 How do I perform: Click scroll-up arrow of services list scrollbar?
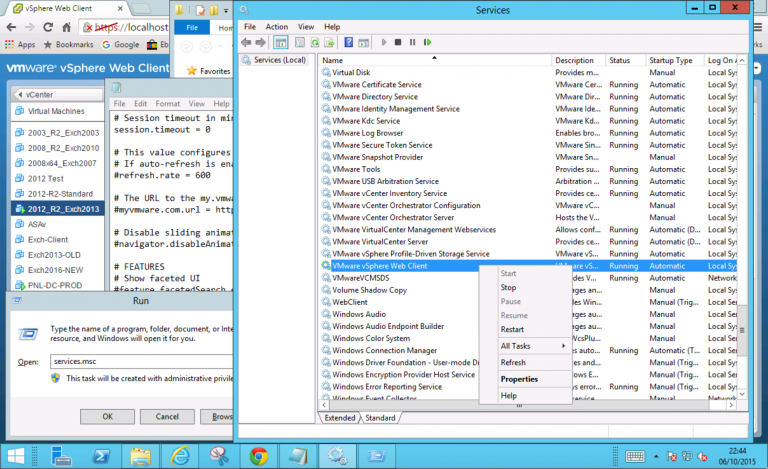[742, 60]
